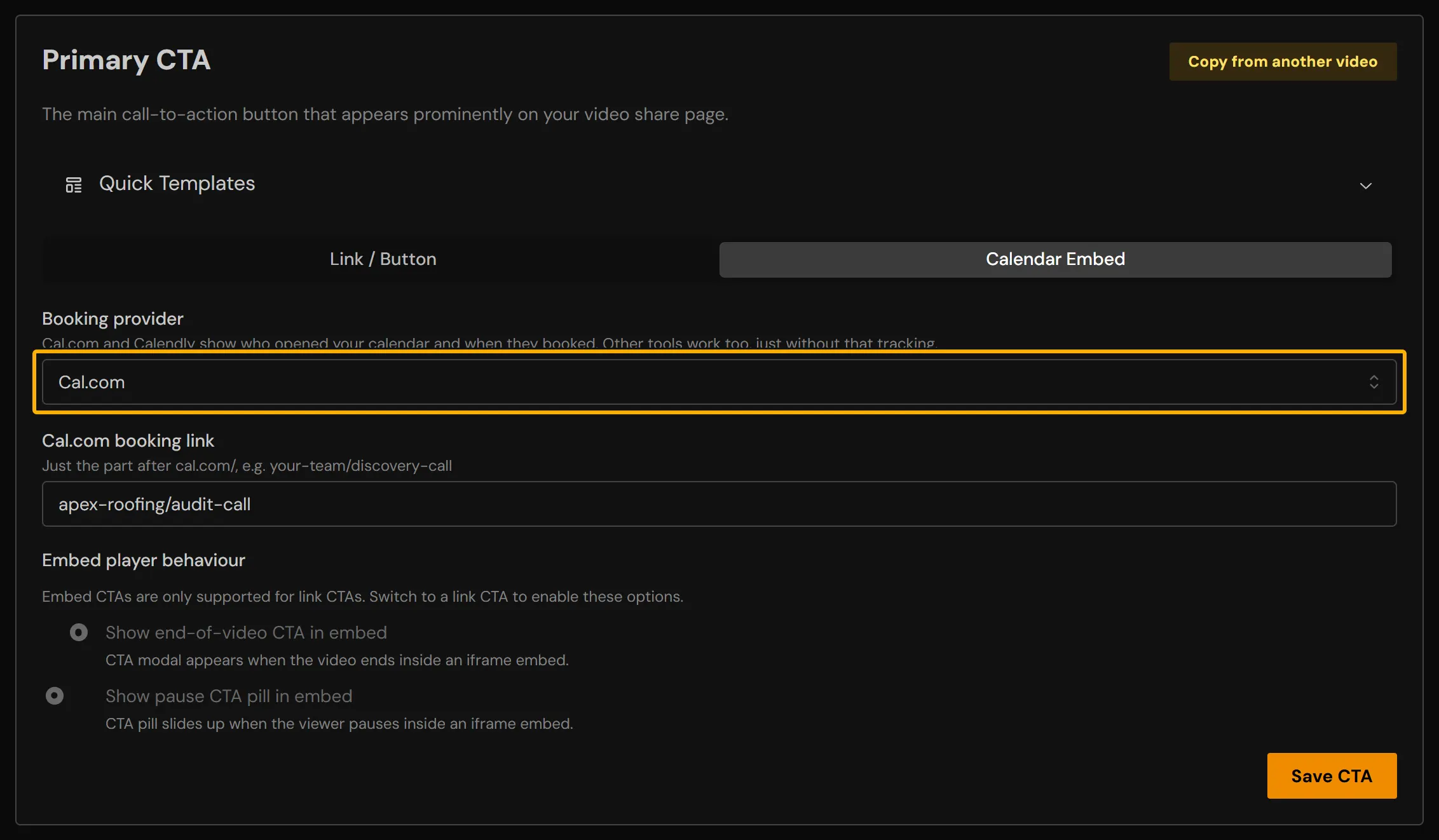Click 'Embed CTAs are only supported' notice
This screenshot has height=840, width=1439.
click(362, 597)
